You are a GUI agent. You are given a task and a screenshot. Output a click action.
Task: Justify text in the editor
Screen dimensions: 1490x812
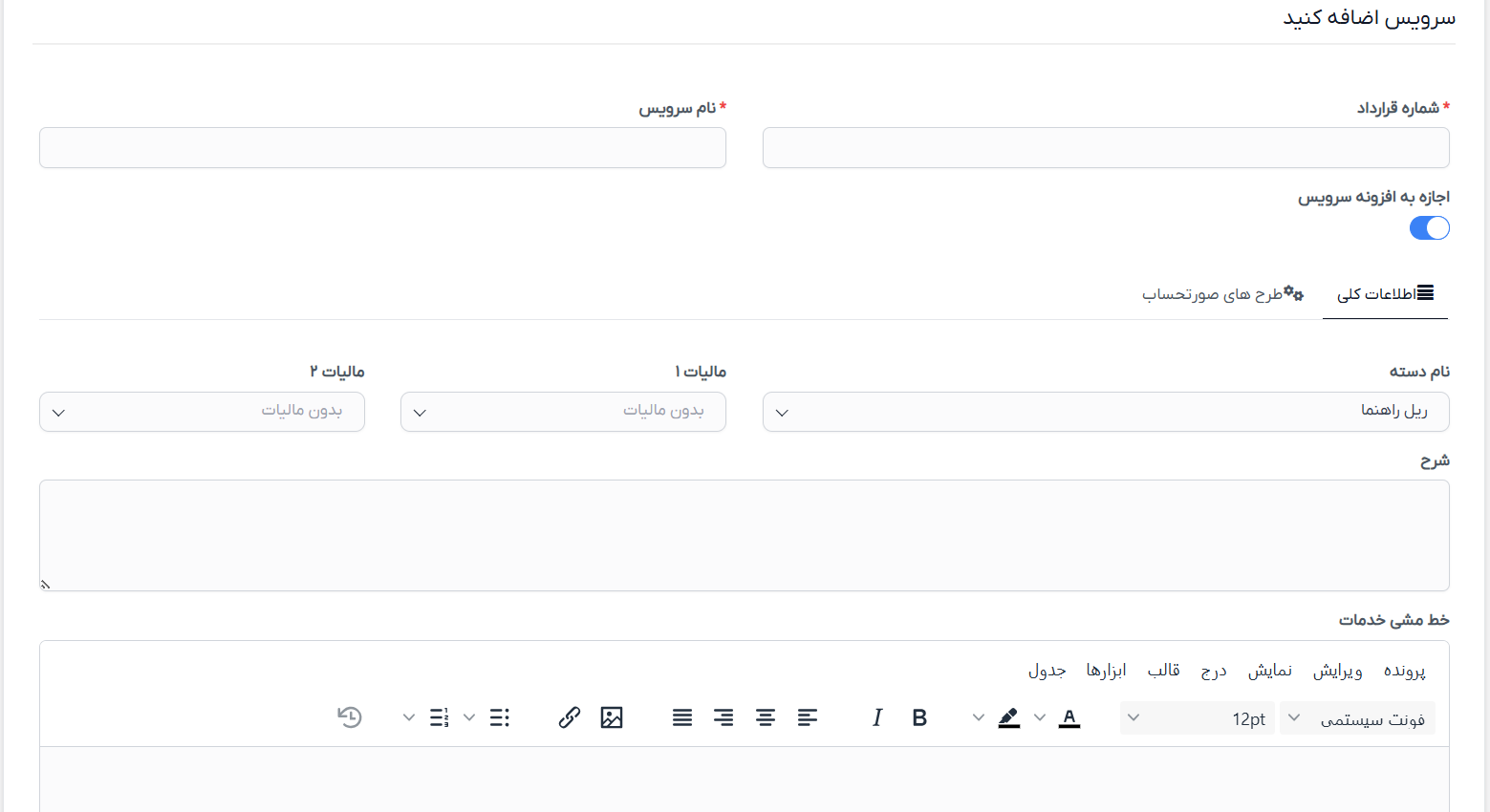coord(682,717)
